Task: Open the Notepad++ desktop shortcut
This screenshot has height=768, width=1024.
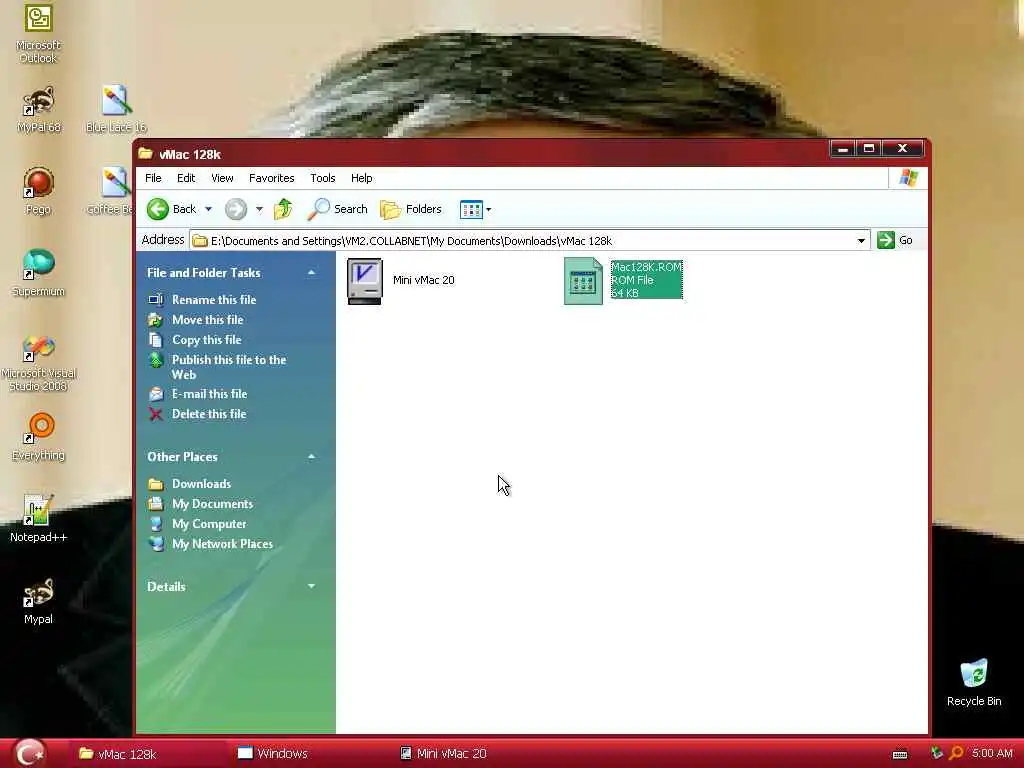Action: [39, 519]
